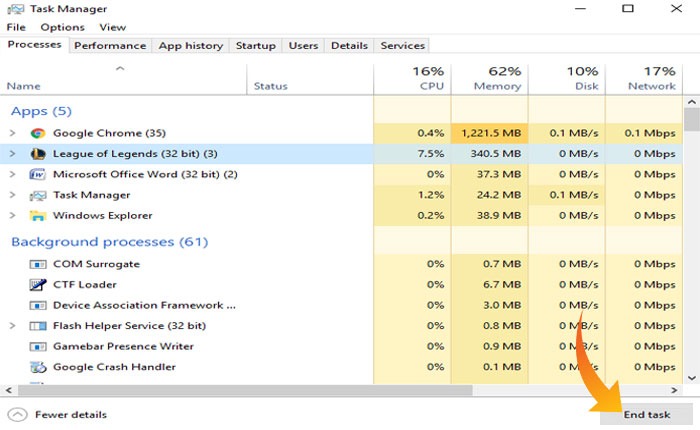Expand the Google Chrome process group
The image size is (700, 430).
[x=13, y=133]
